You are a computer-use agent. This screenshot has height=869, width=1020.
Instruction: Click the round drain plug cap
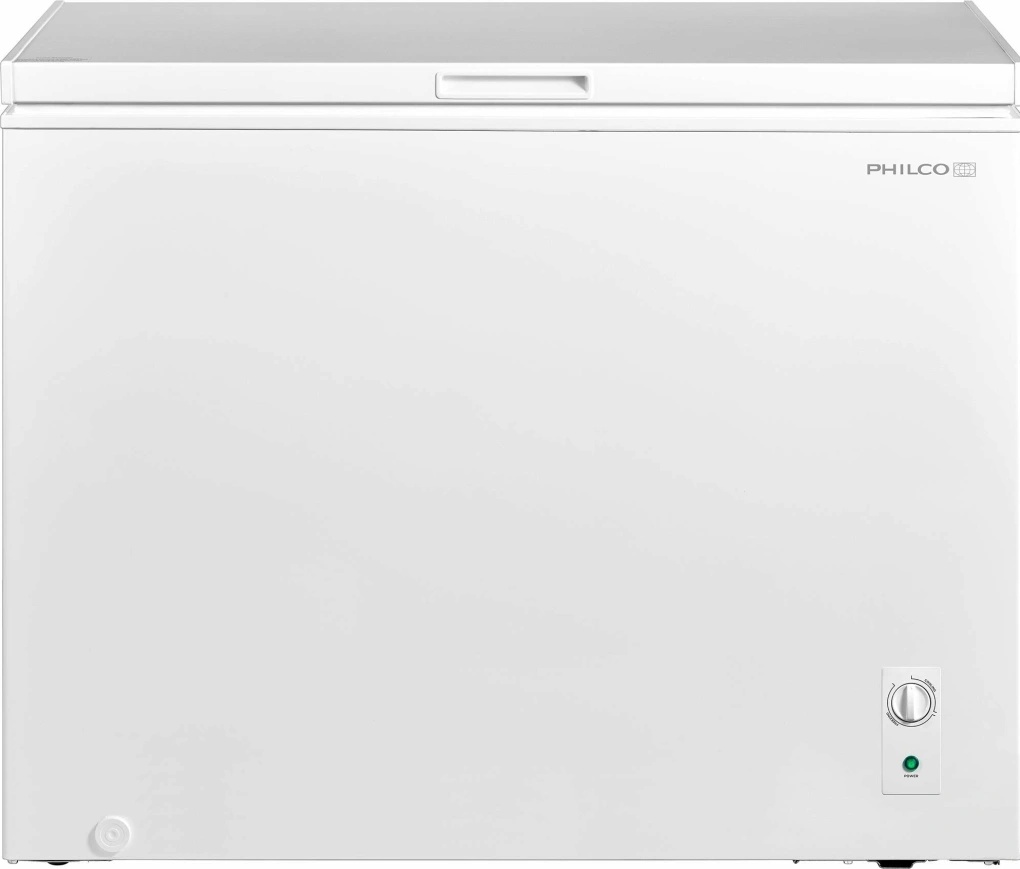tap(113, 832)
